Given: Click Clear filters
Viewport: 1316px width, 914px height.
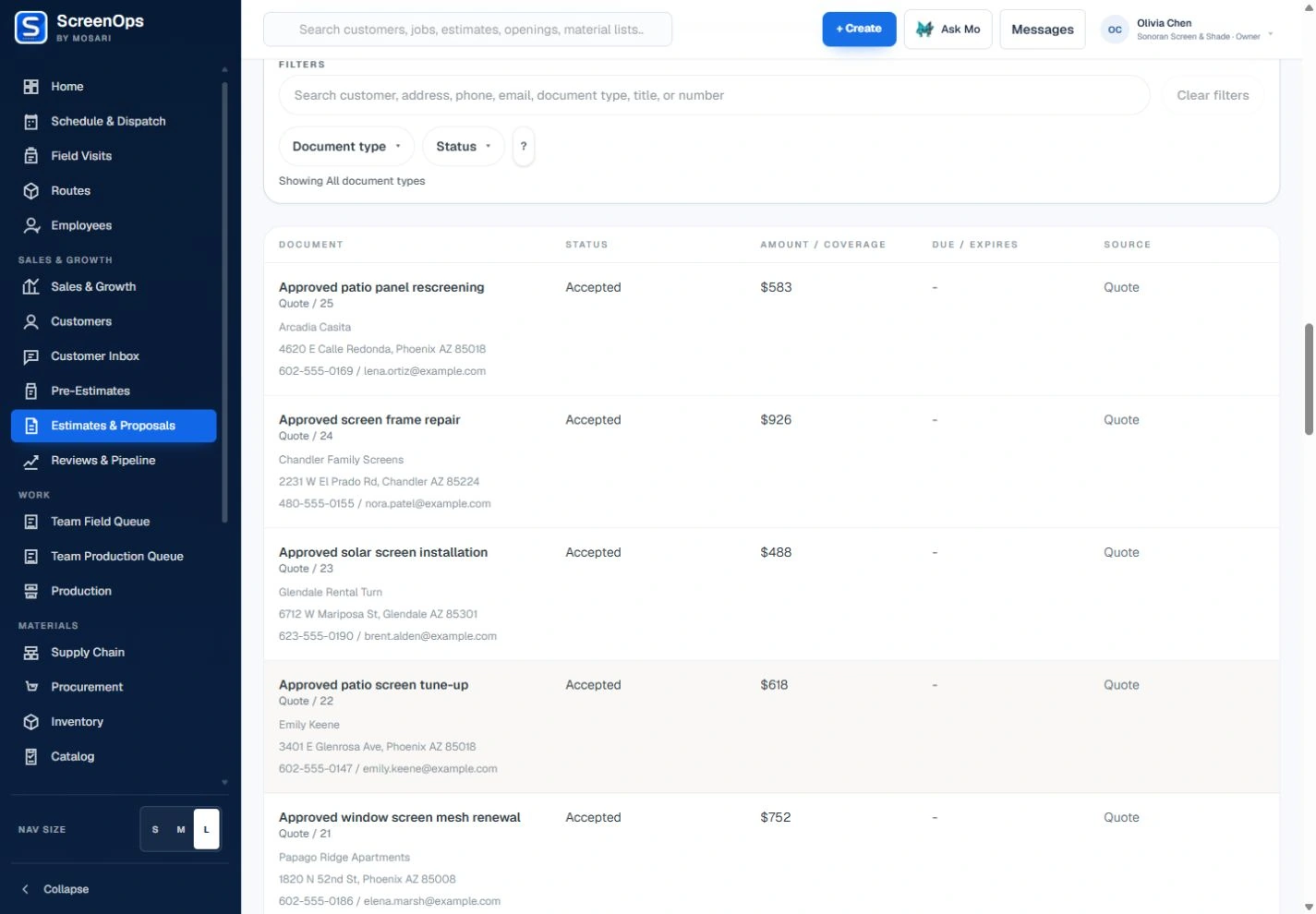Looking at the screenshot, I should 1213,95.
